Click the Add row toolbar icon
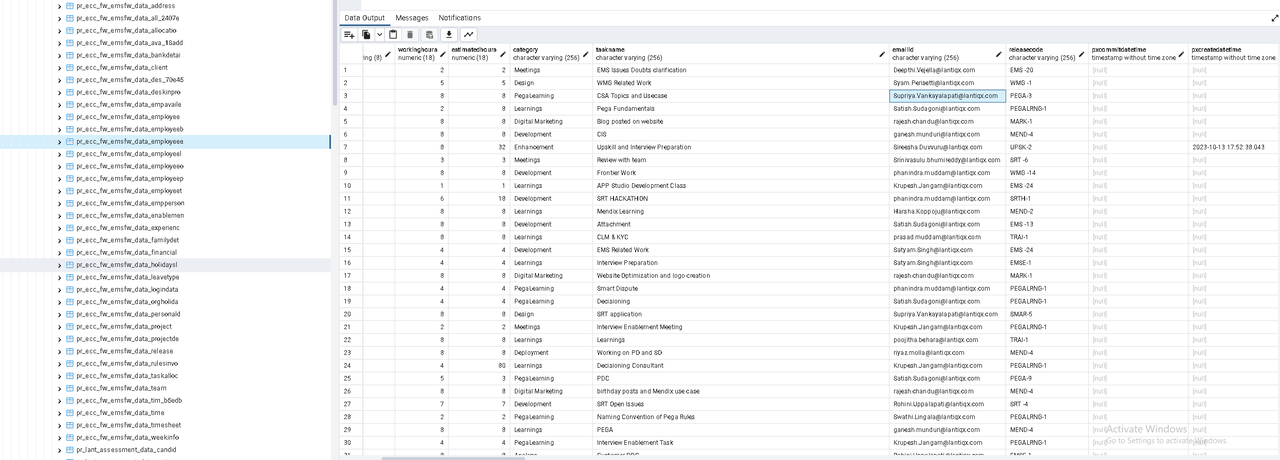The height and width of the screenshot is (460, 1280). pos(349,34)
